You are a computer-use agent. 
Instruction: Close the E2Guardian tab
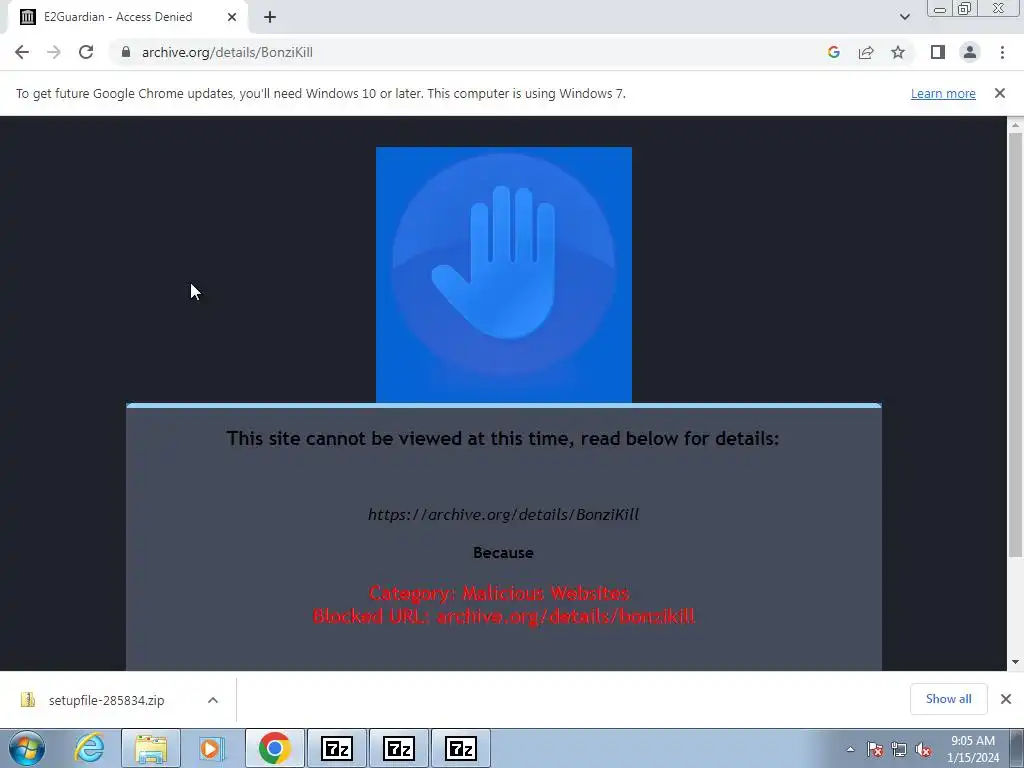232,17
